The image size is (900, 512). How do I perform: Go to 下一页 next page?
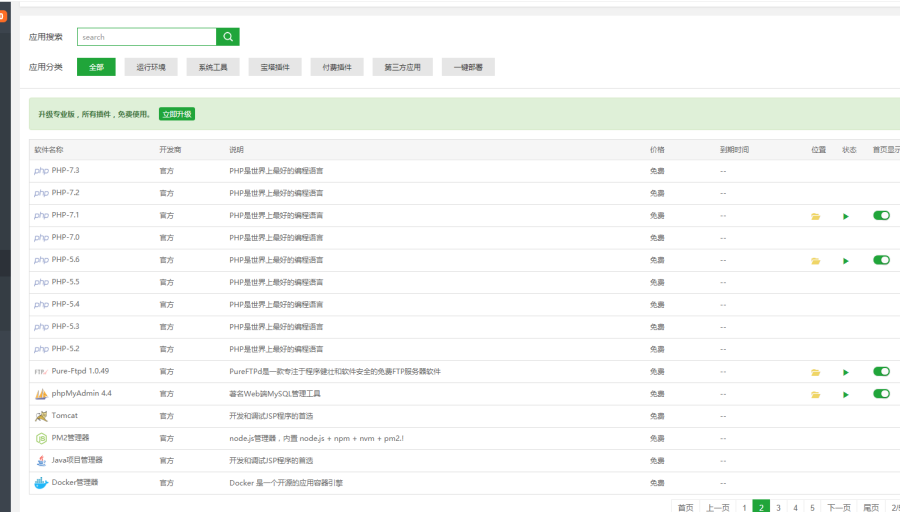click(839, 507)
